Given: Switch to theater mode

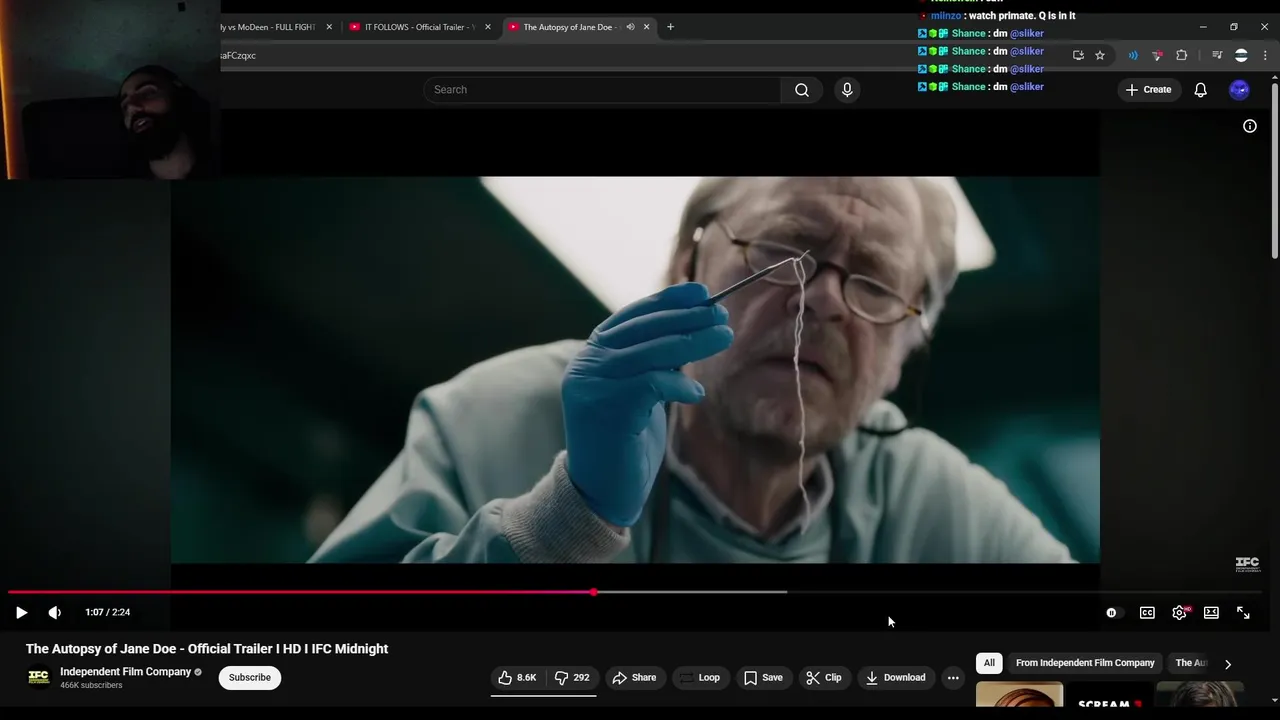Looking at the screenshot, I should coord(1211,613).
